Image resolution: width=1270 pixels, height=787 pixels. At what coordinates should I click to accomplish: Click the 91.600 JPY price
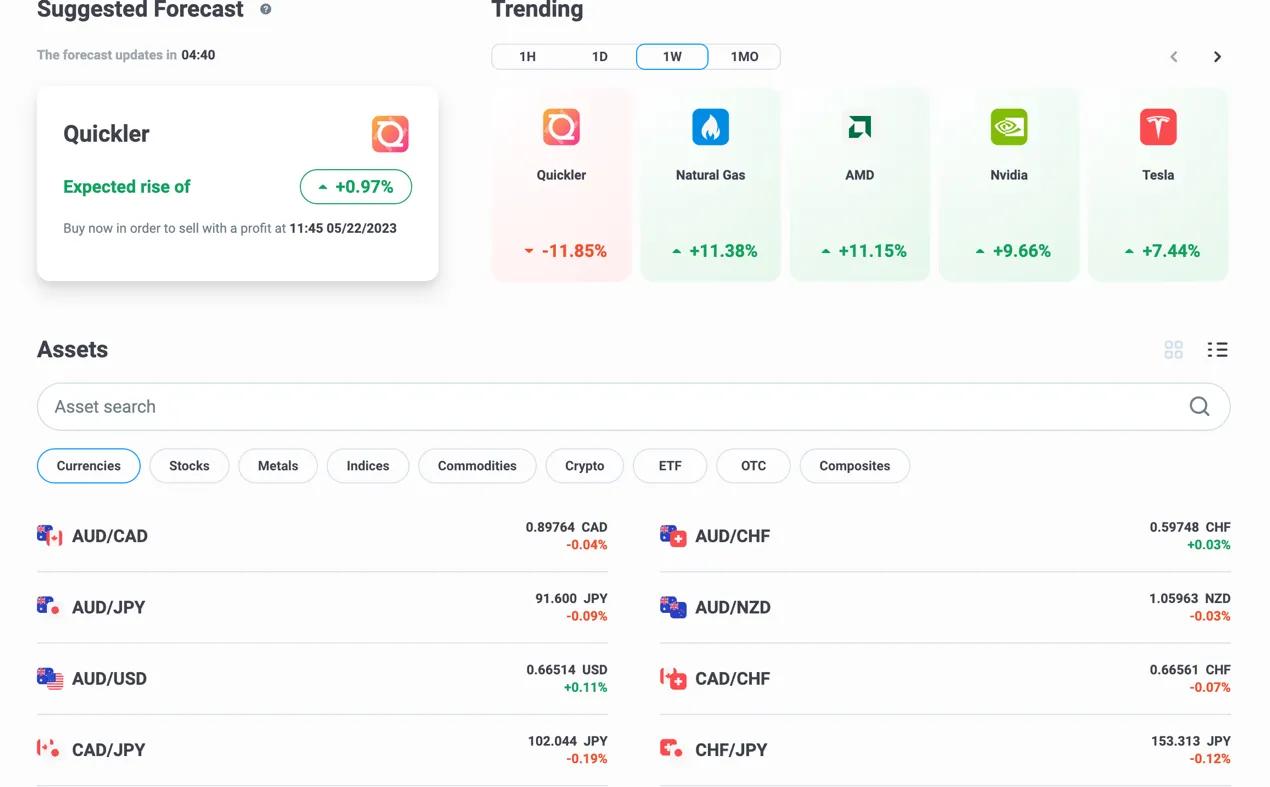coord(571,598)
